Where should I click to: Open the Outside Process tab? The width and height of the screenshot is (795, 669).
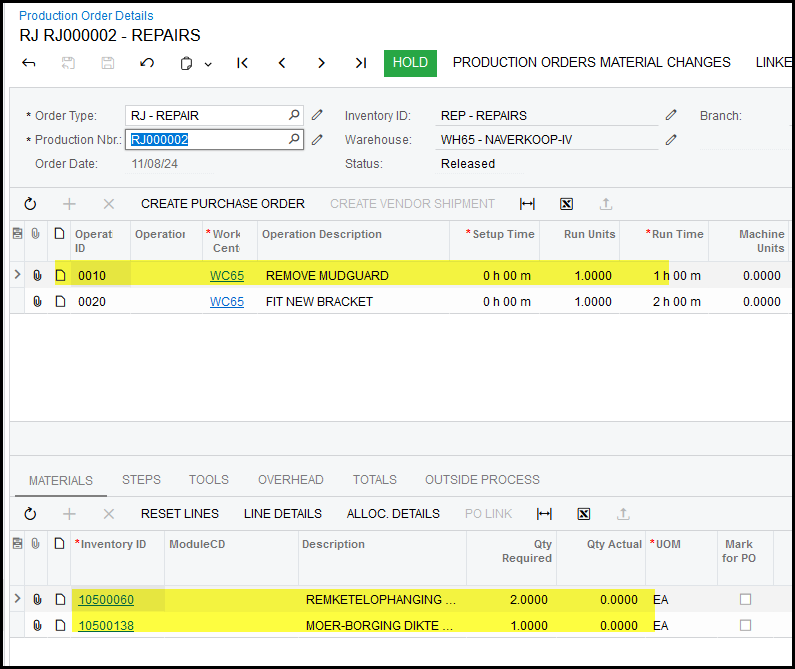[482, 480]
